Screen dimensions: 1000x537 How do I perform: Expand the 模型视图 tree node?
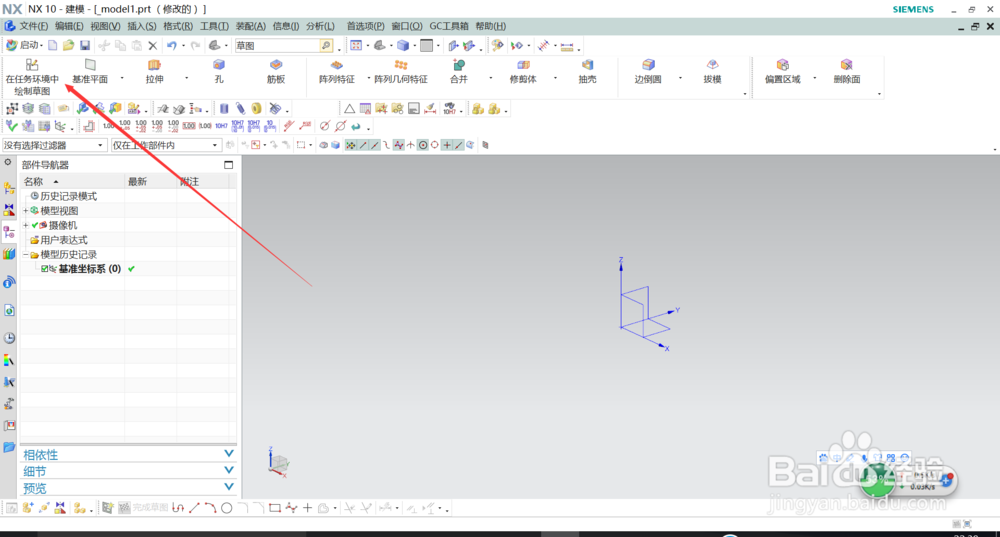tap(26, 210)
